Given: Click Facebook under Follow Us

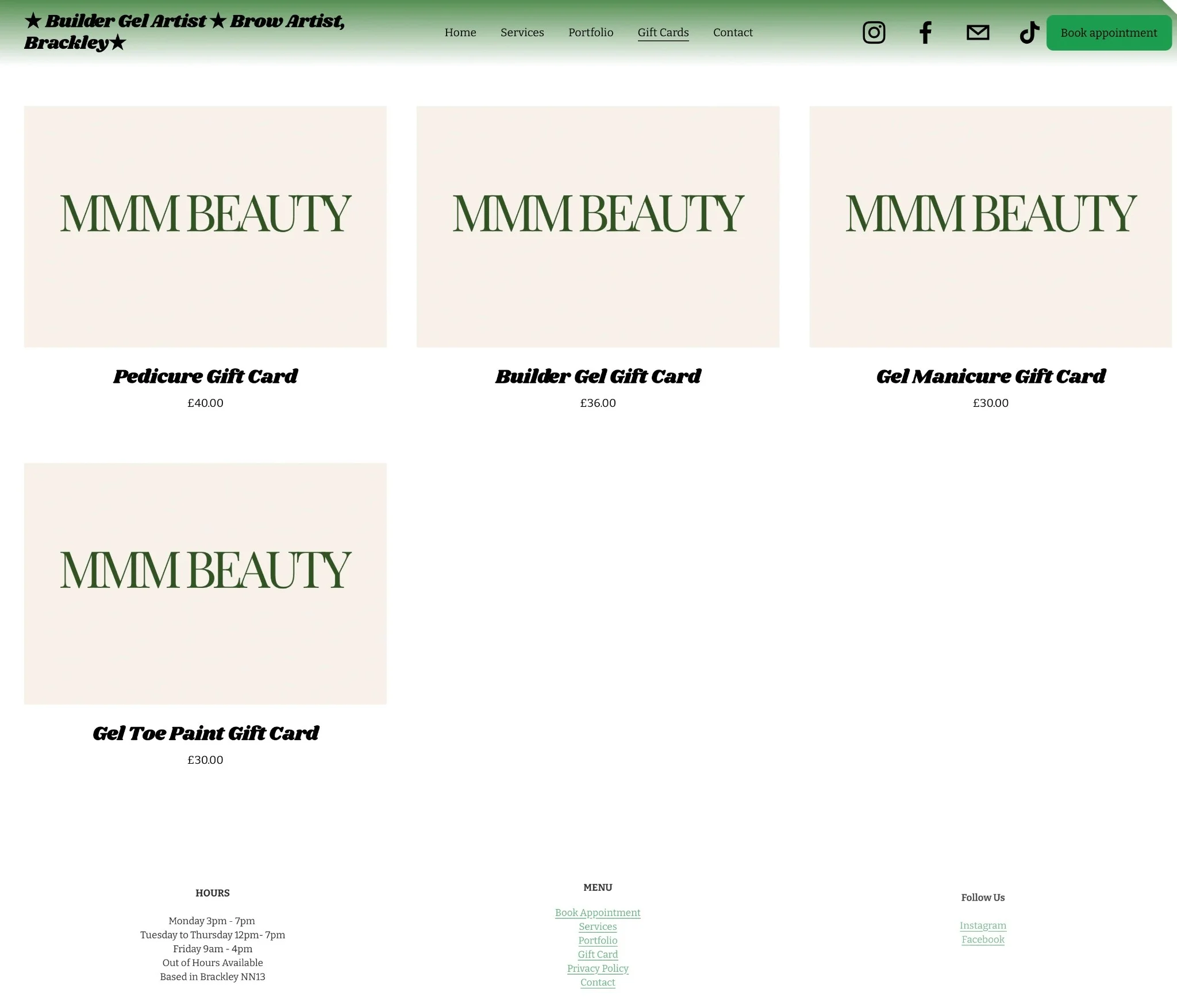Looking at the screenshot, I should (983, 939).
